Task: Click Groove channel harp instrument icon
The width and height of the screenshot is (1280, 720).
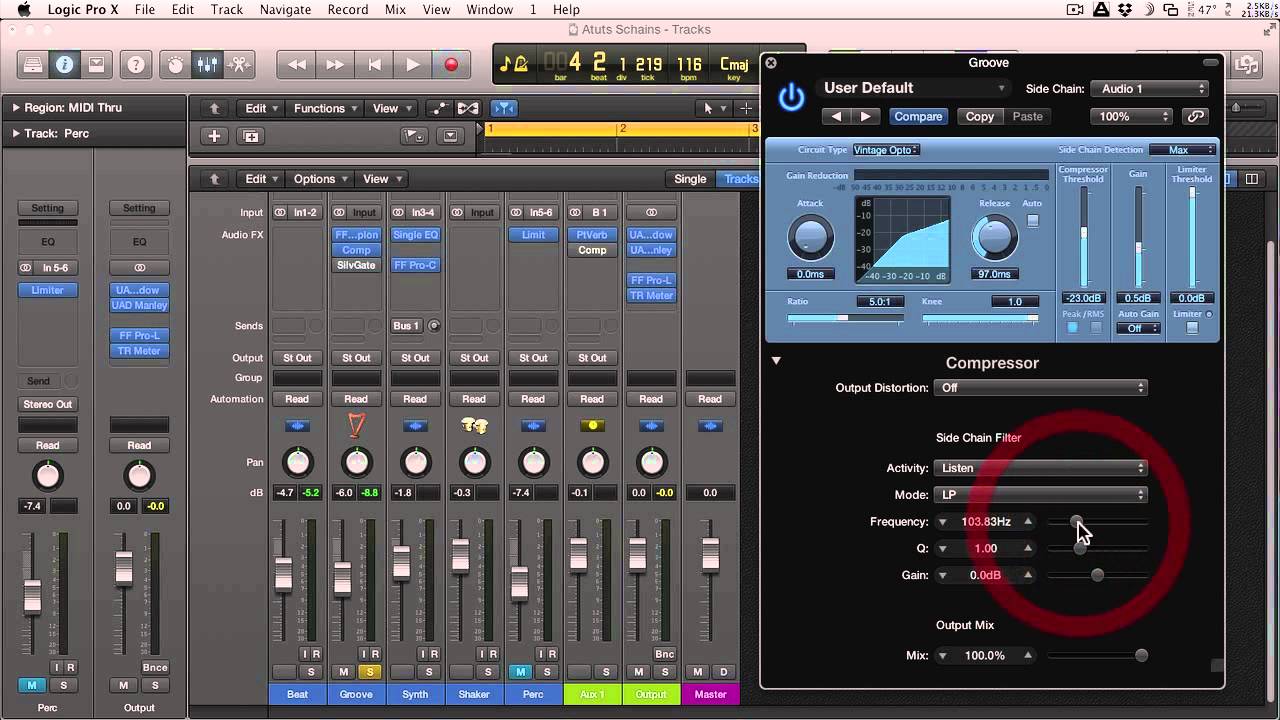Action: pyautogui.click(x=356, y=426)
